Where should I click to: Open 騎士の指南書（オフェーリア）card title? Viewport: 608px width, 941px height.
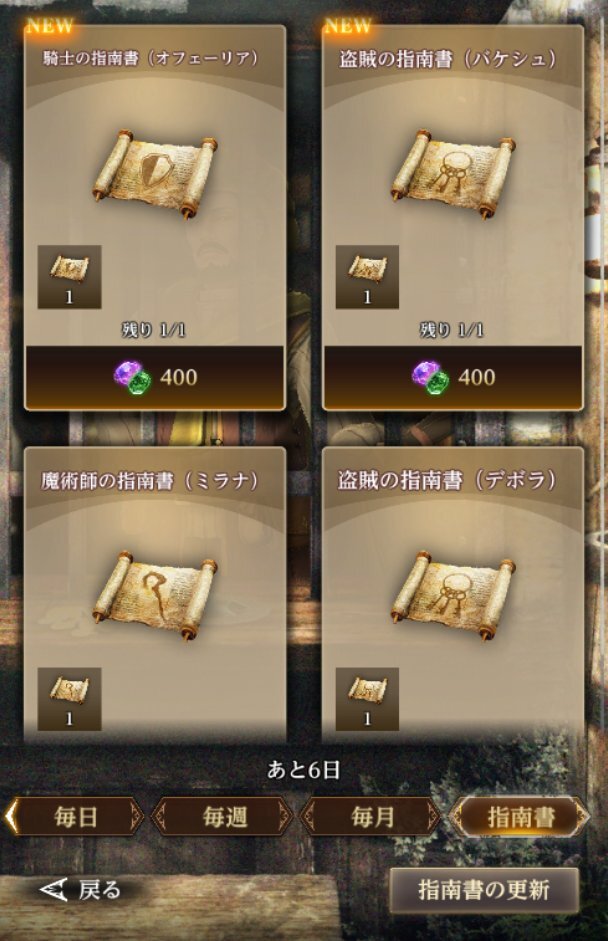151,58
